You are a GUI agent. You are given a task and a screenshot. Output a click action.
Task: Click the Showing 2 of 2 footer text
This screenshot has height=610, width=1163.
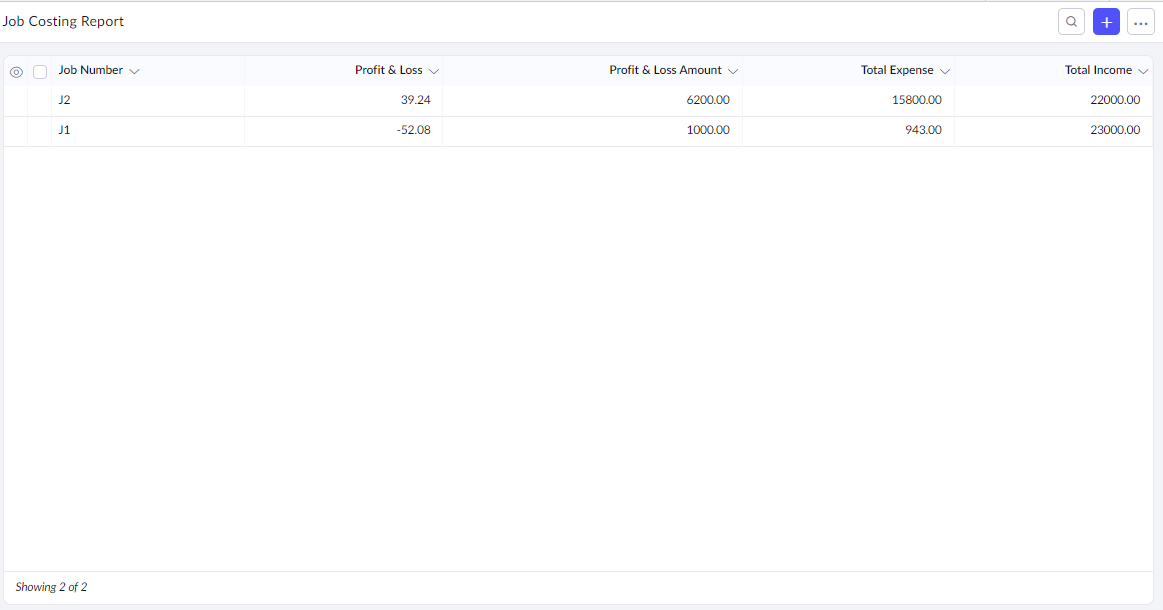(51, 587)
